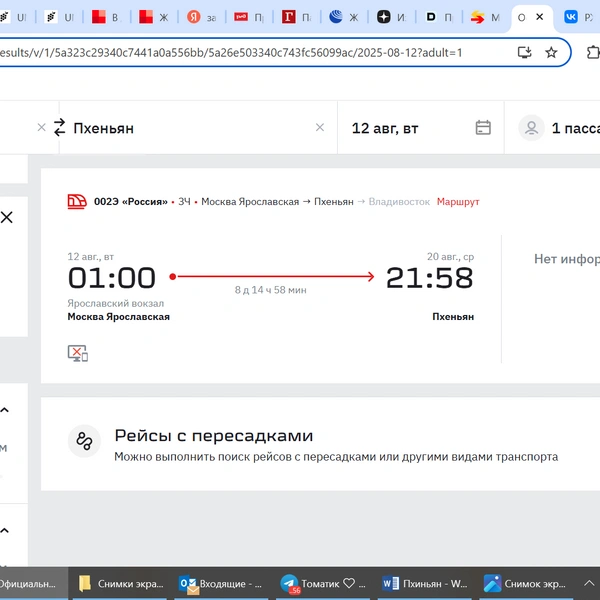This screenshot has height=600, width=600.
Task: Clear the Пхеньян destination field
Action: pyautogui.click(x=320, y=127)
